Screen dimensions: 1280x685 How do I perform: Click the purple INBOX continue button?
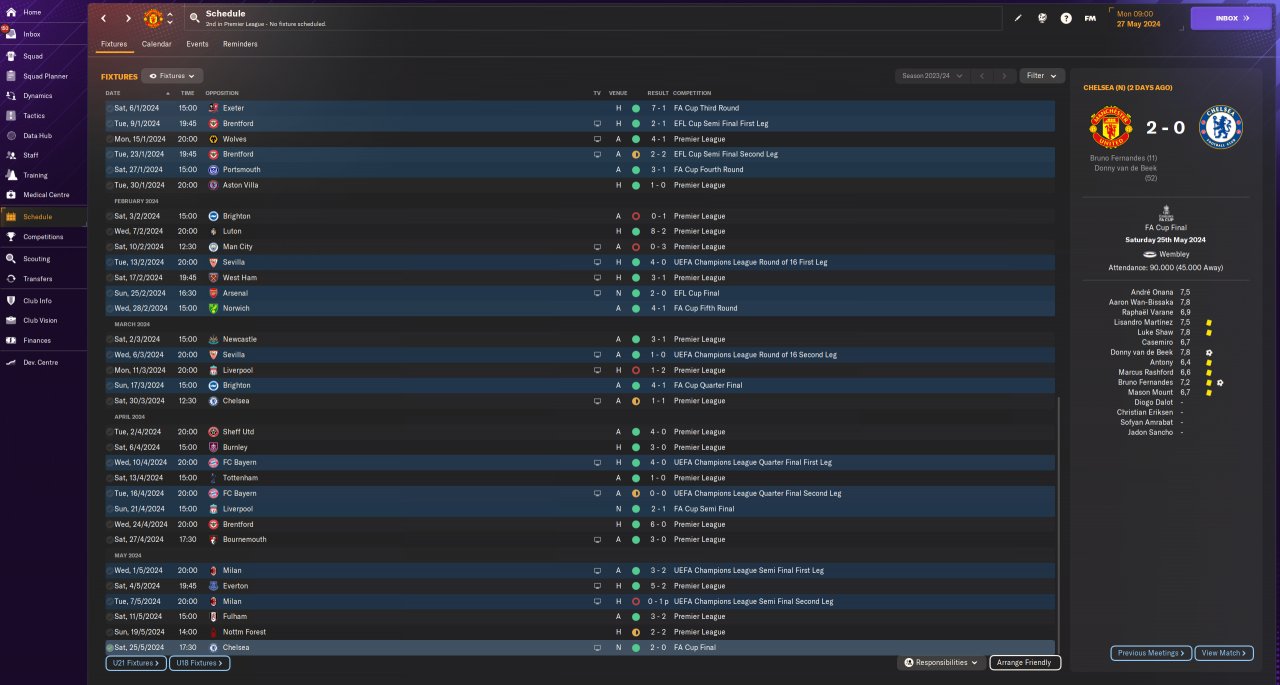coord(1230,18)
